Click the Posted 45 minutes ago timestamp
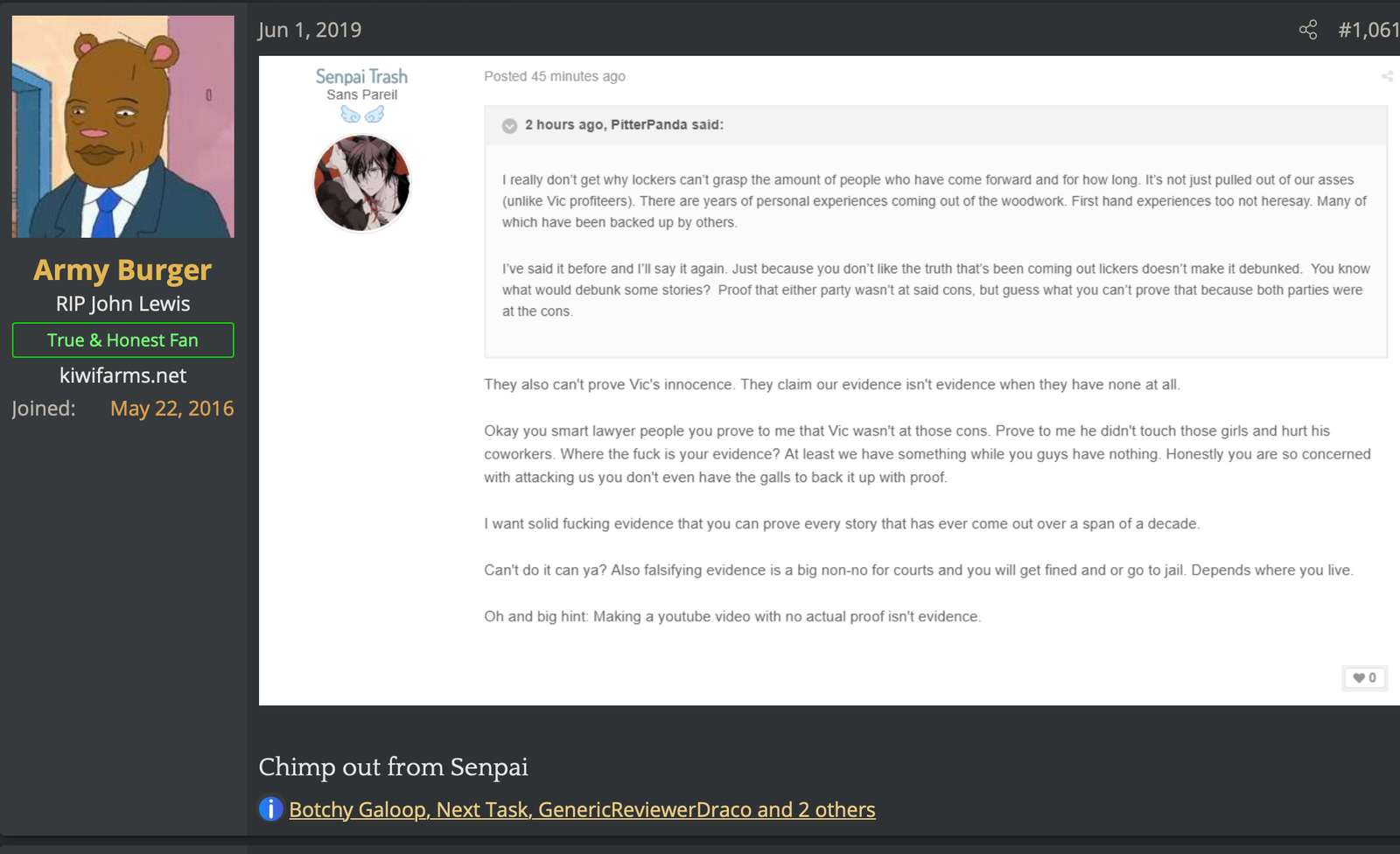1400x854 pixels. click(x=555, y=76)
